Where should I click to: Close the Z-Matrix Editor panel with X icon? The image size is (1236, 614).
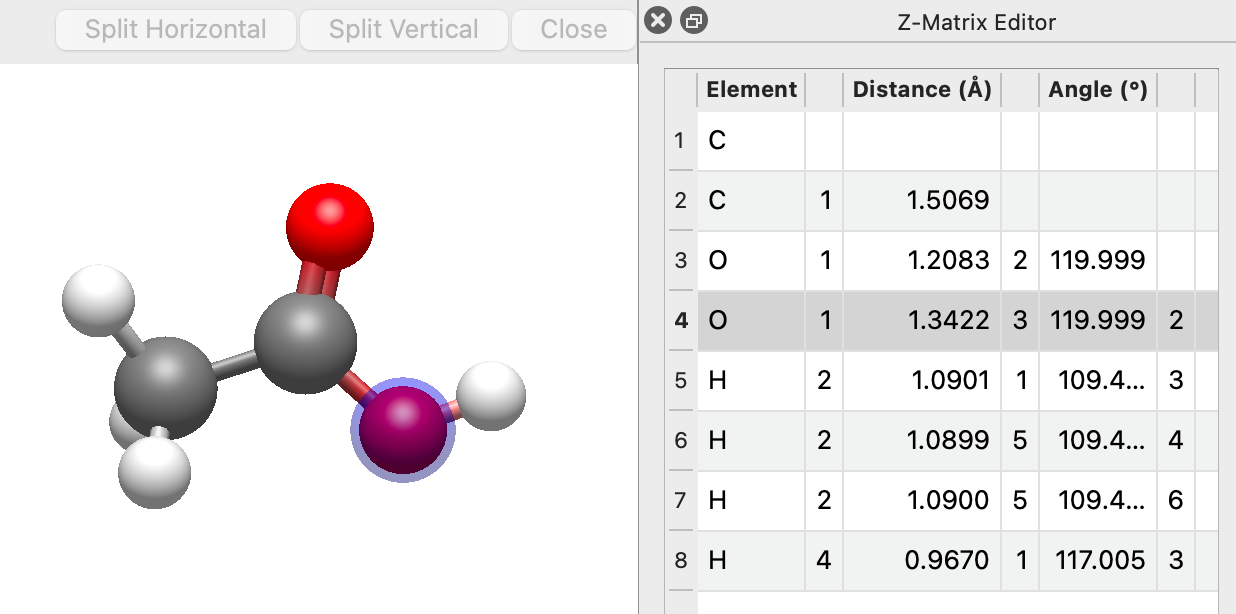(x=657, y=21)
